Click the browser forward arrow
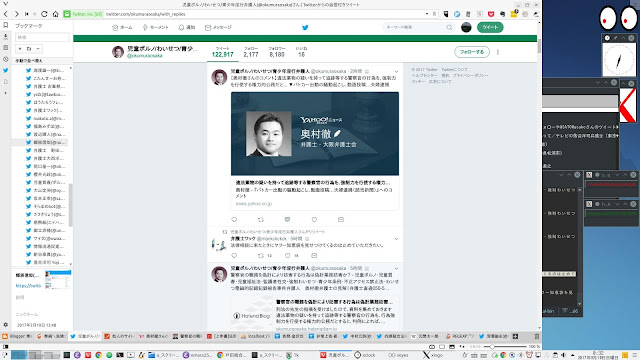 point(16,14)
